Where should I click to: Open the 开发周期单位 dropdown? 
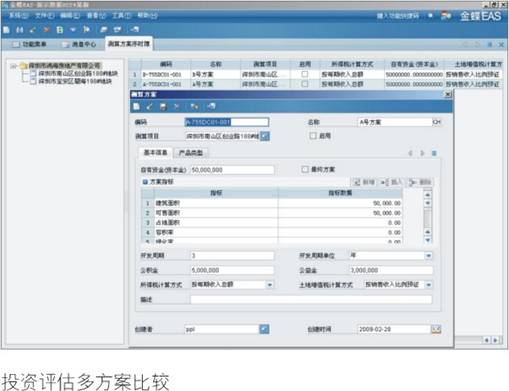click(x=428, y=256)
